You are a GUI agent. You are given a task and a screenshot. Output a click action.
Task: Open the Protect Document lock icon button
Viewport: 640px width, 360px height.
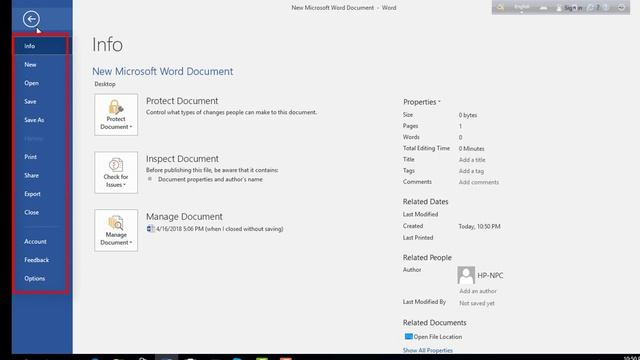116,115
